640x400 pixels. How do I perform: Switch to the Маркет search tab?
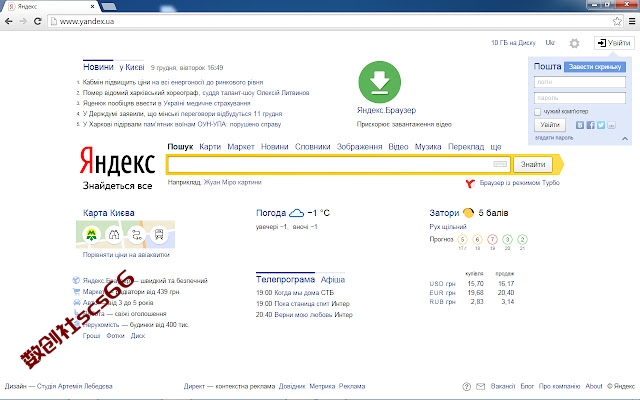click(x=241, y=147)
